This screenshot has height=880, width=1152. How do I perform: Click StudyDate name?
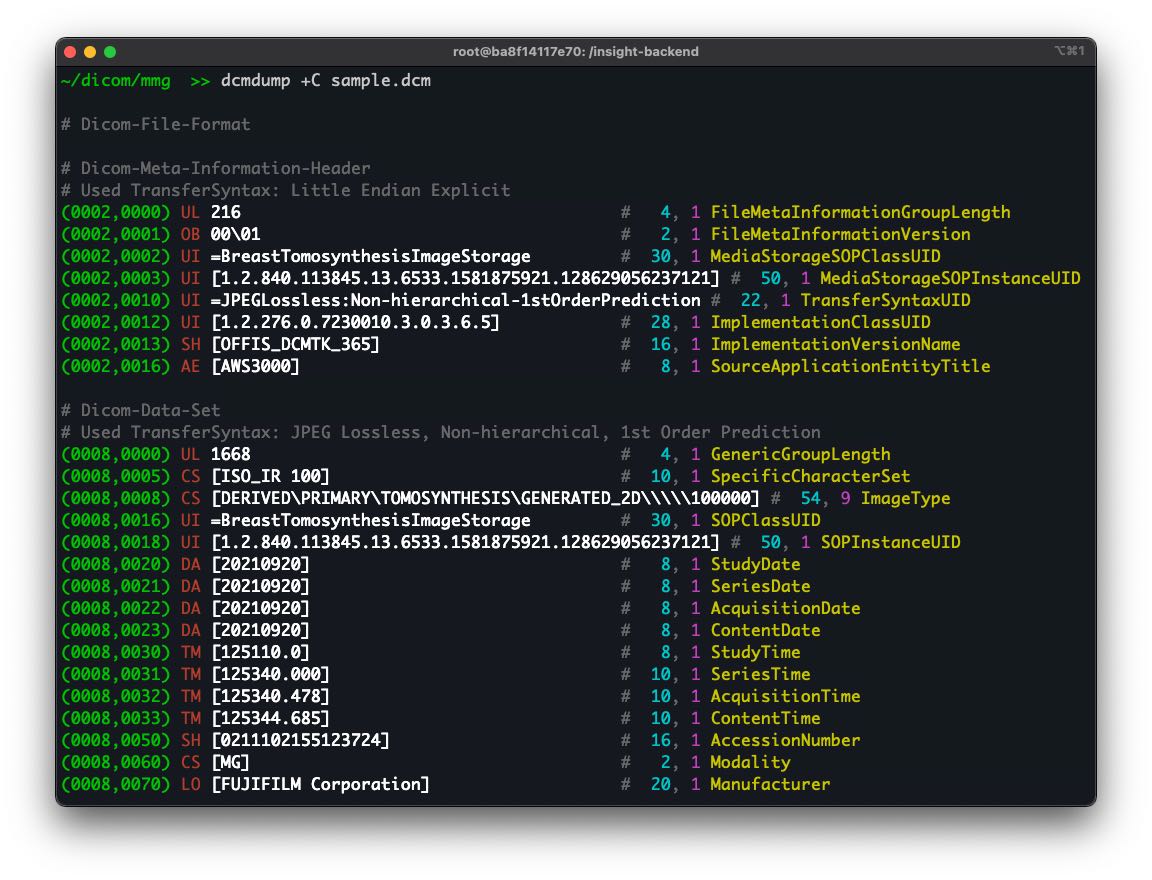(755, 565)
